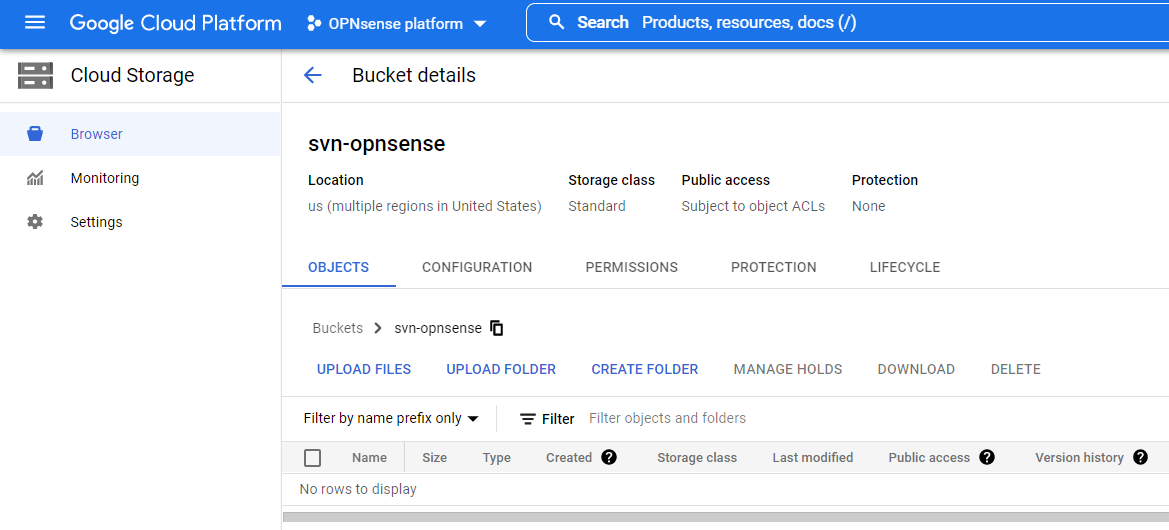The width and height of the screenshot is (1169, 530).
Task: Click the horizontal scrollbar below the table
Action: coord(725,517)
